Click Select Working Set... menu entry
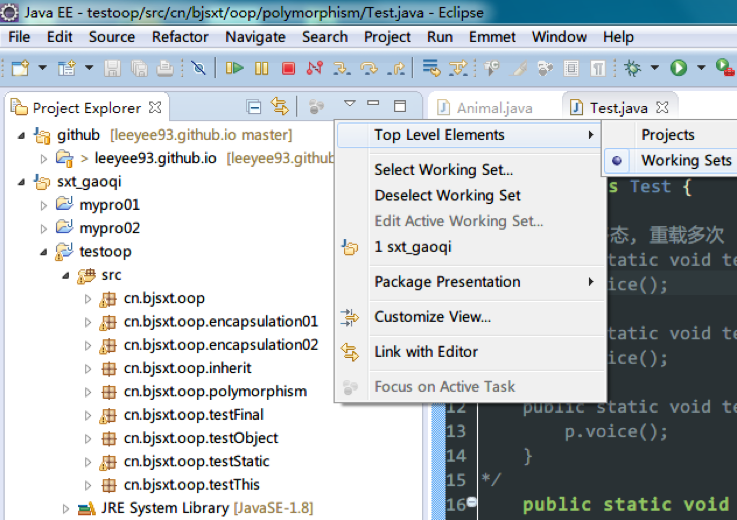This screenshot has width=737, height=520. tap(471, 170)
